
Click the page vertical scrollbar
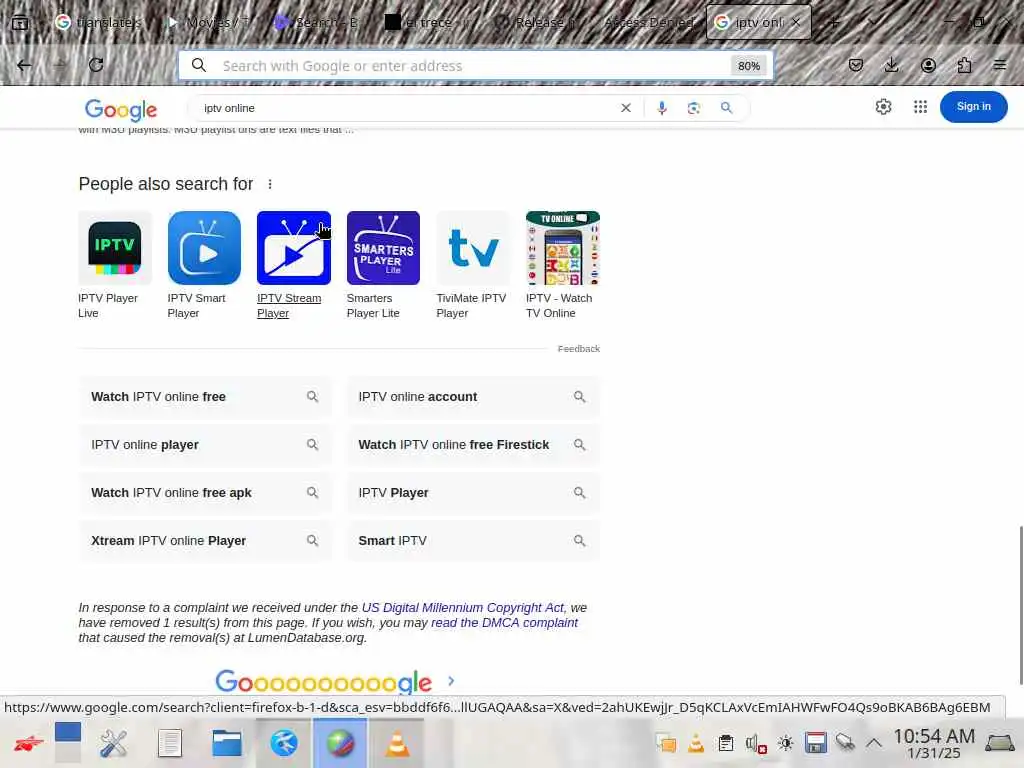click(x=1019, y=604)
